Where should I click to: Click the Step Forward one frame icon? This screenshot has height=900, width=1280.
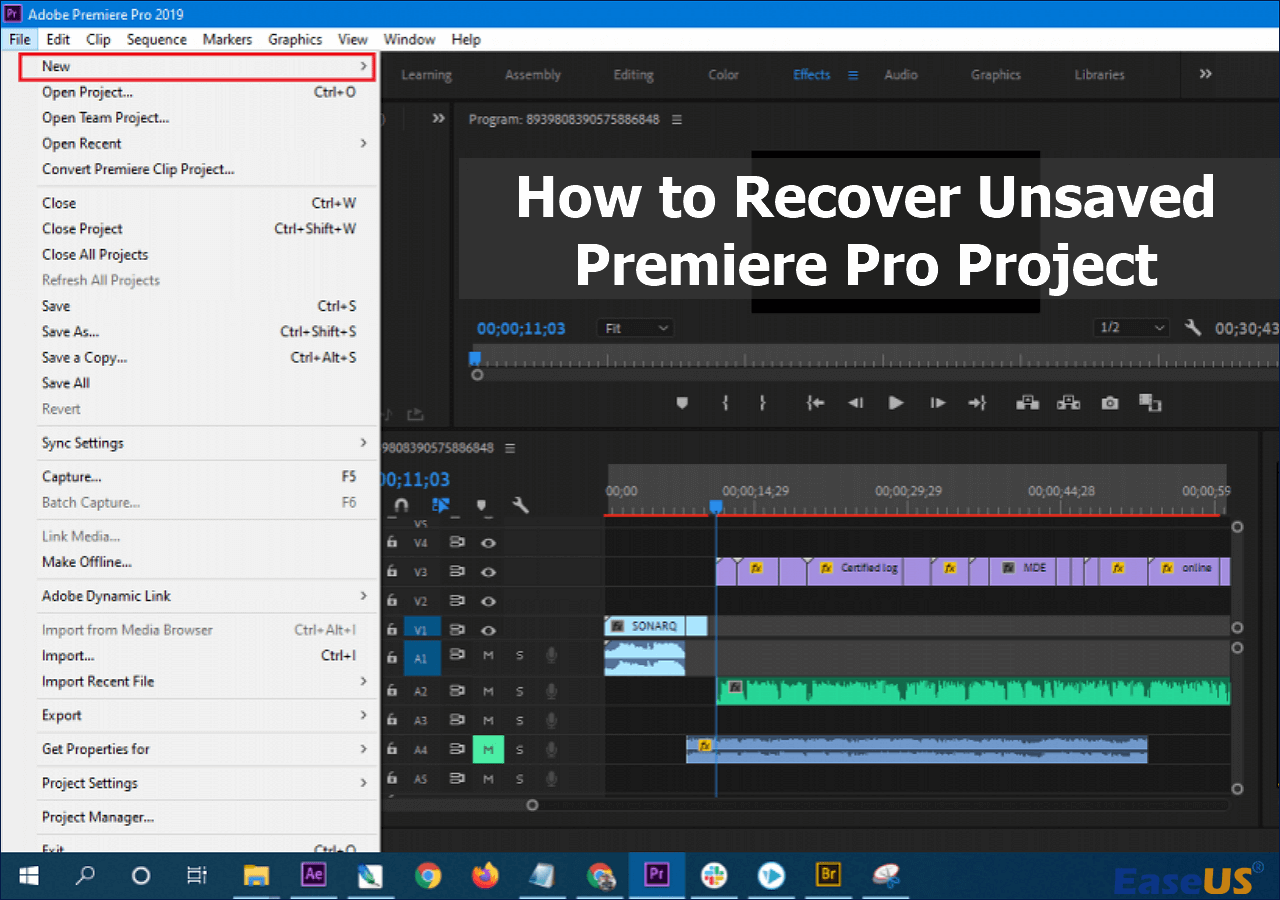[937, 403]
